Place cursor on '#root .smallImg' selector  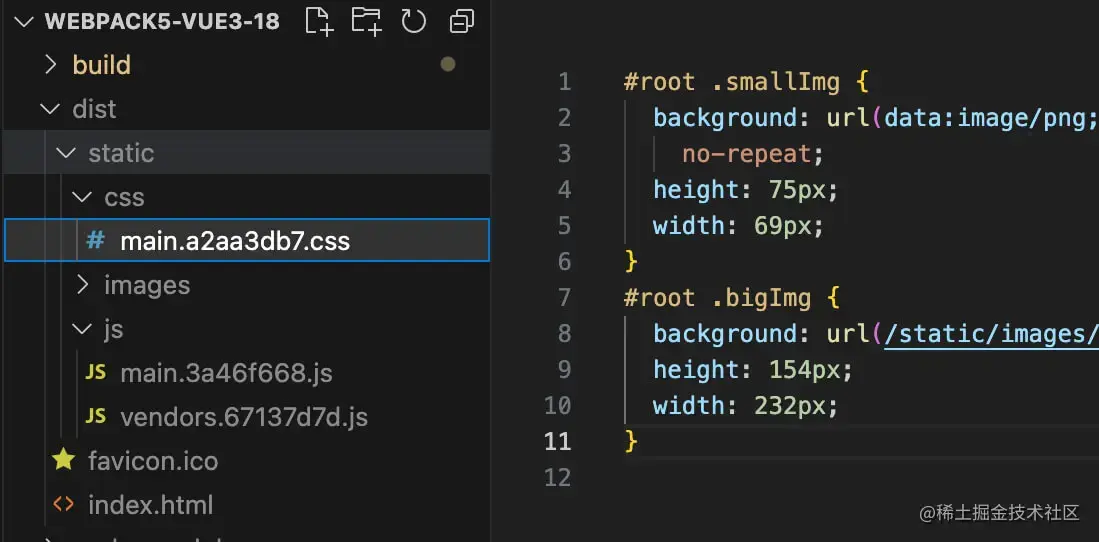[x=732, y=83]
